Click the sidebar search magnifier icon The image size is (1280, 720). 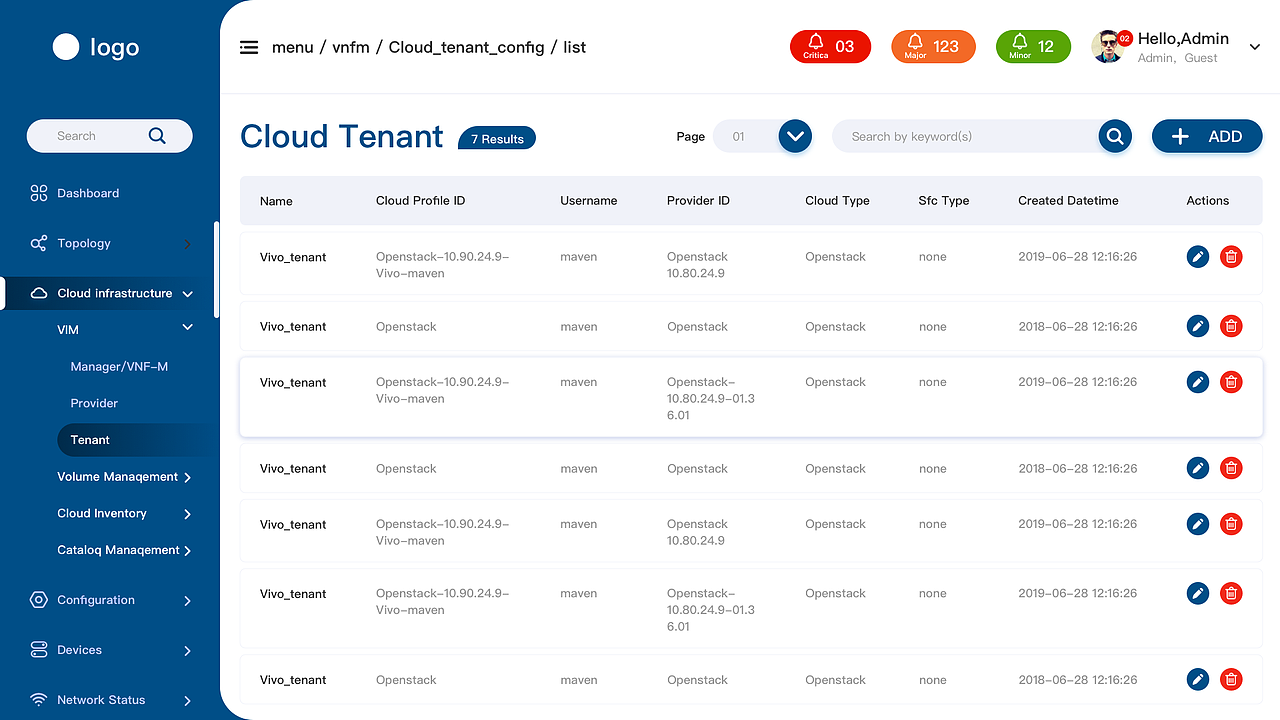click(157, 136)
